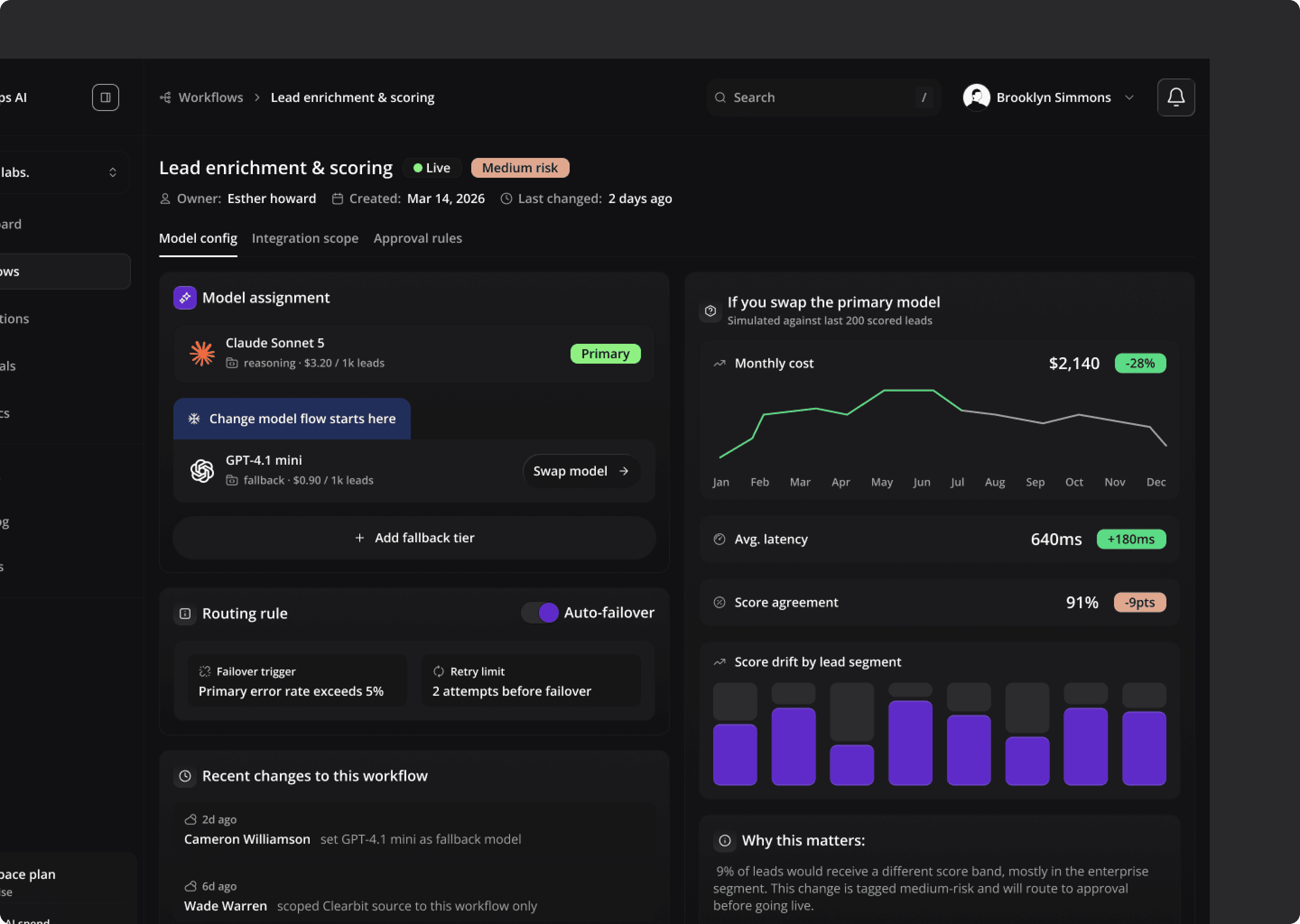Open the notifications bell

[x=1176, y=97]
